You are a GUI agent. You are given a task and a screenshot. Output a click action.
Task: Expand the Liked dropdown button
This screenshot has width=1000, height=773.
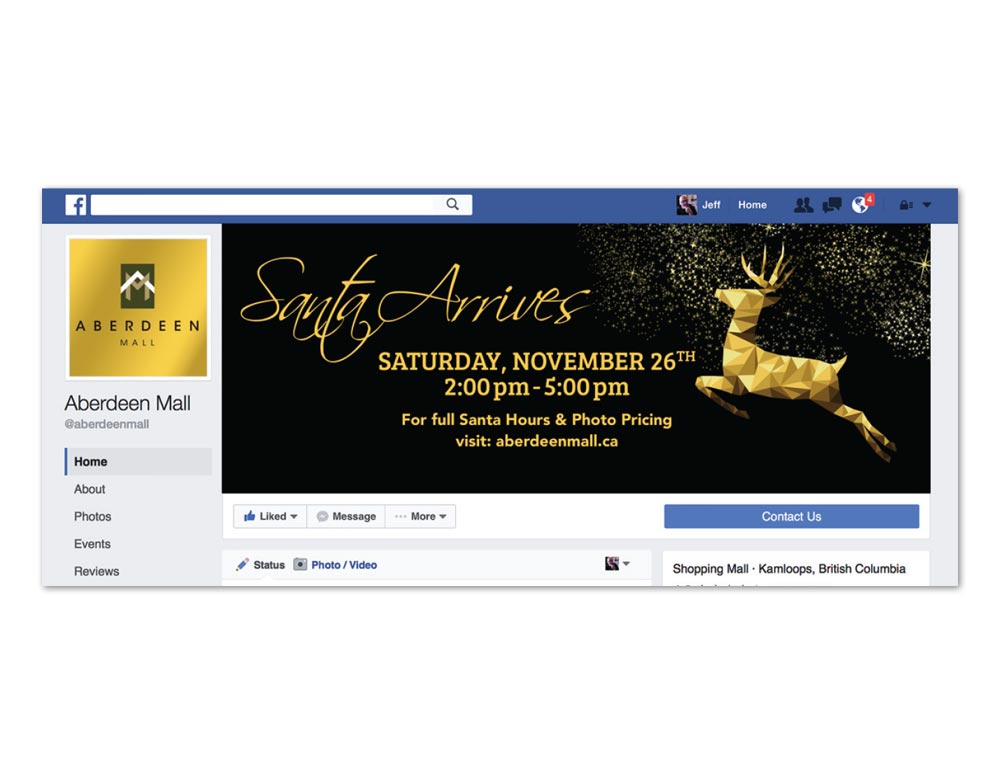pos(270,517)
